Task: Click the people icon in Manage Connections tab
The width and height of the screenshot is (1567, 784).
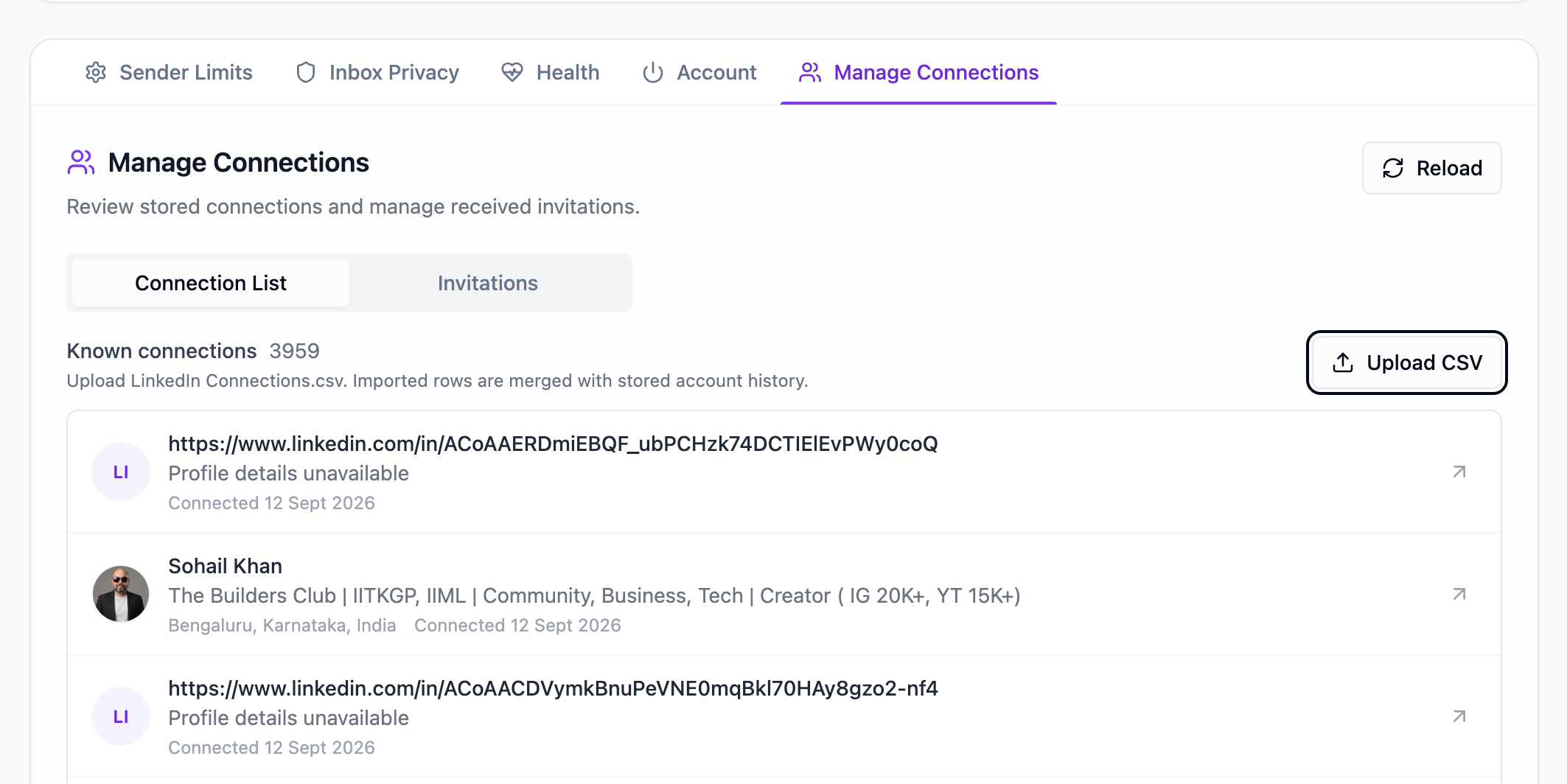Action: point(810,72)
